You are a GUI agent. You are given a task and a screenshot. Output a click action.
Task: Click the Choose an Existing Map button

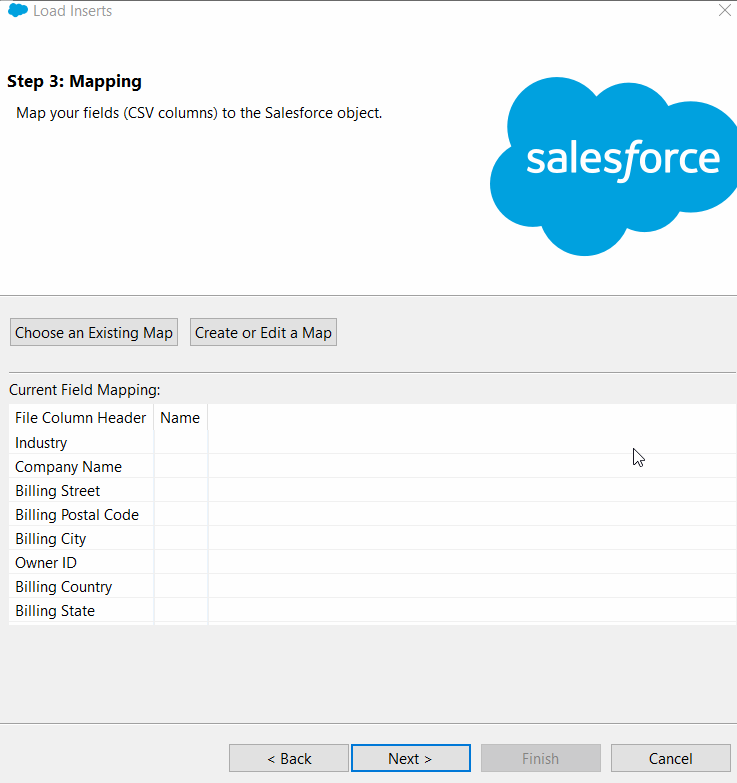(94, 333)
